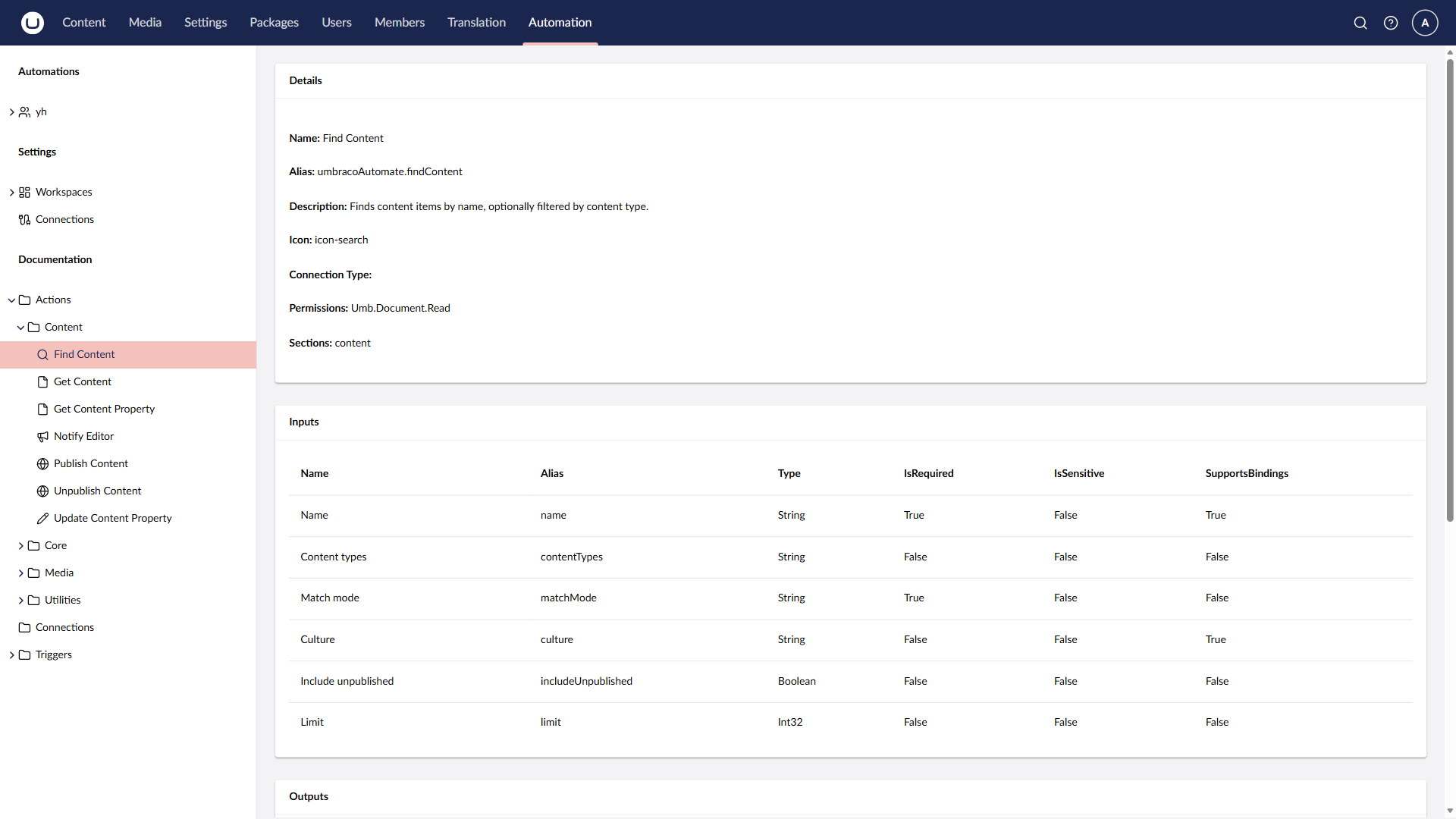1456x819 pixels.
Task: Click the contentTypes alias cell
Action: point(572,557)
